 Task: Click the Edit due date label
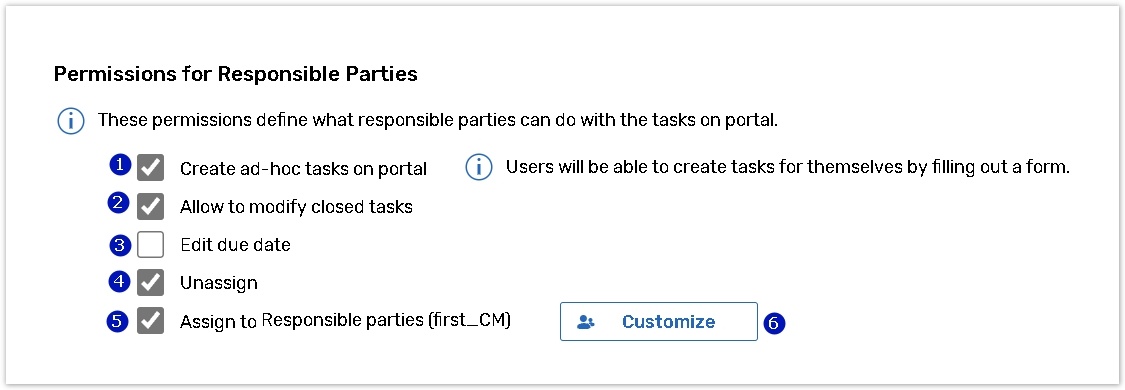click(235, 244)
